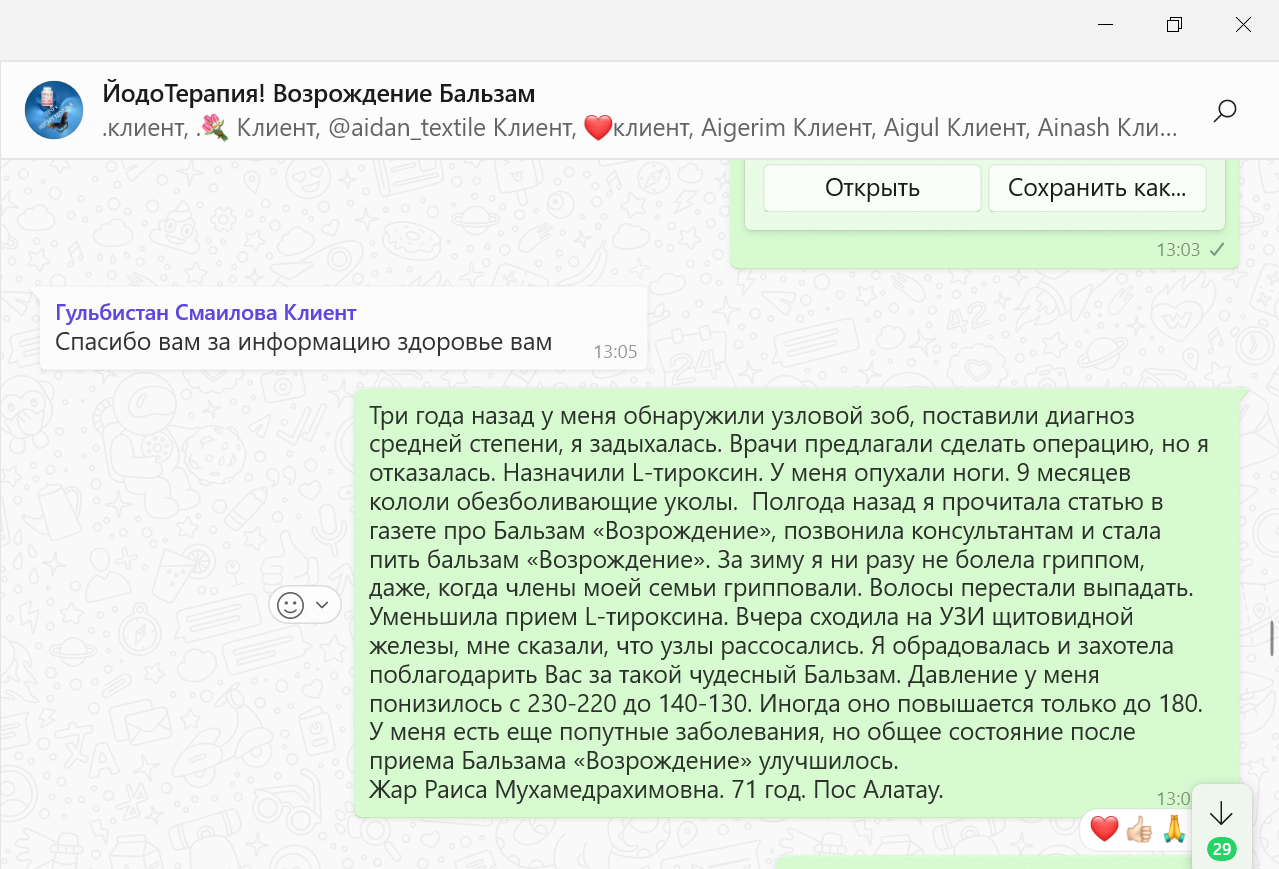Select the Спасибо вам за информацию message
The image size is (1279, 869).
point(303,342)
